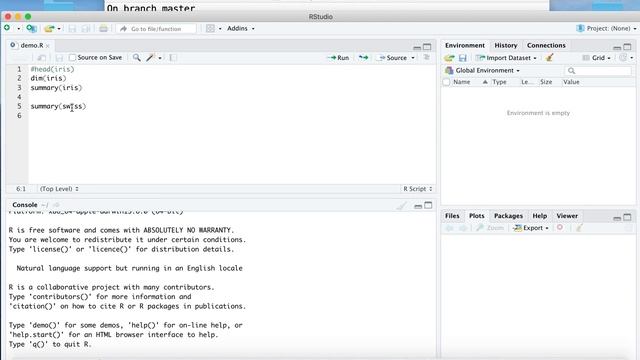Screen dimensions: 640x360
Task: Minimize the source editor pane
Action: coord(417,47)
